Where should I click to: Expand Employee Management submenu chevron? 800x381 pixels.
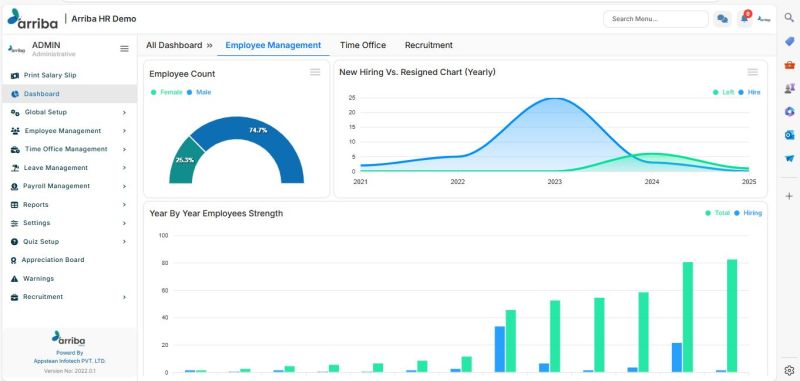point(124,131)
